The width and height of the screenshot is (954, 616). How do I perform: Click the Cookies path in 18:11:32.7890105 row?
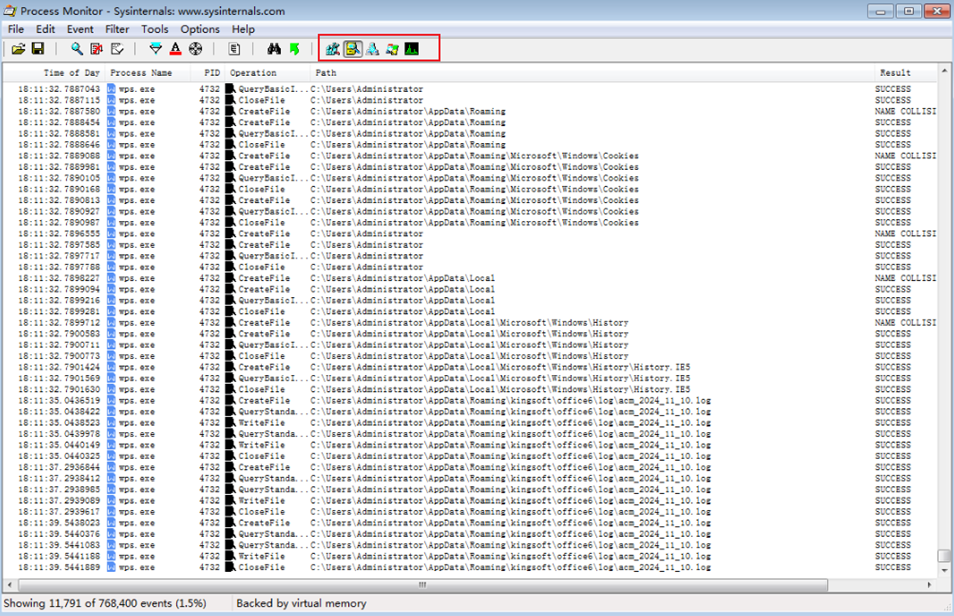475,178
